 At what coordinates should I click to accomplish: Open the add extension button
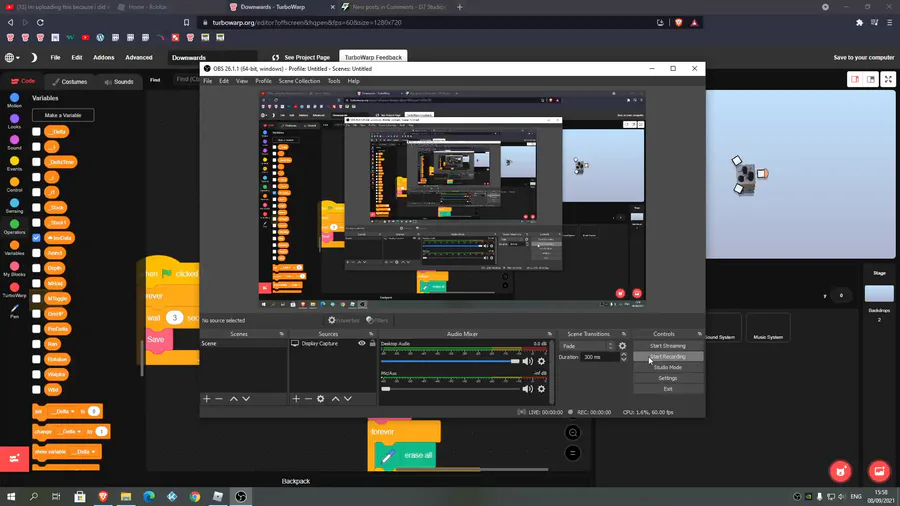pos(14,458)
